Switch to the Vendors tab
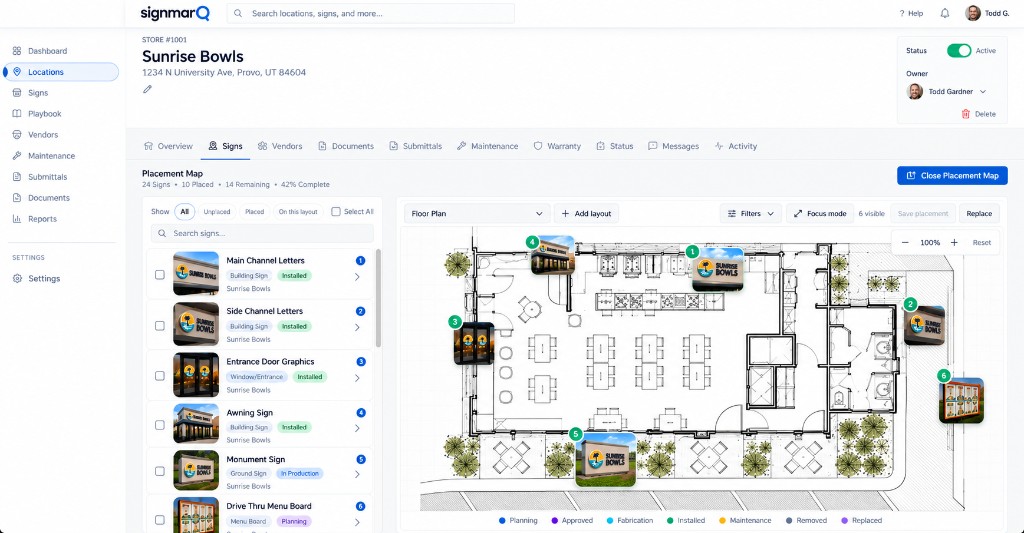 [x=280, y=146]
